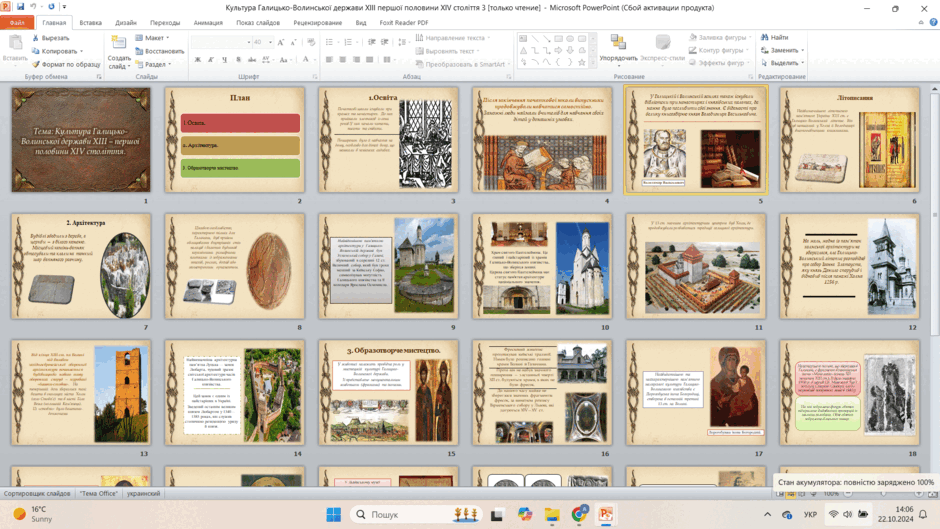Click the Упорядочить arrange icon
This screenshot has height=529, width=940.
(618, 43)
